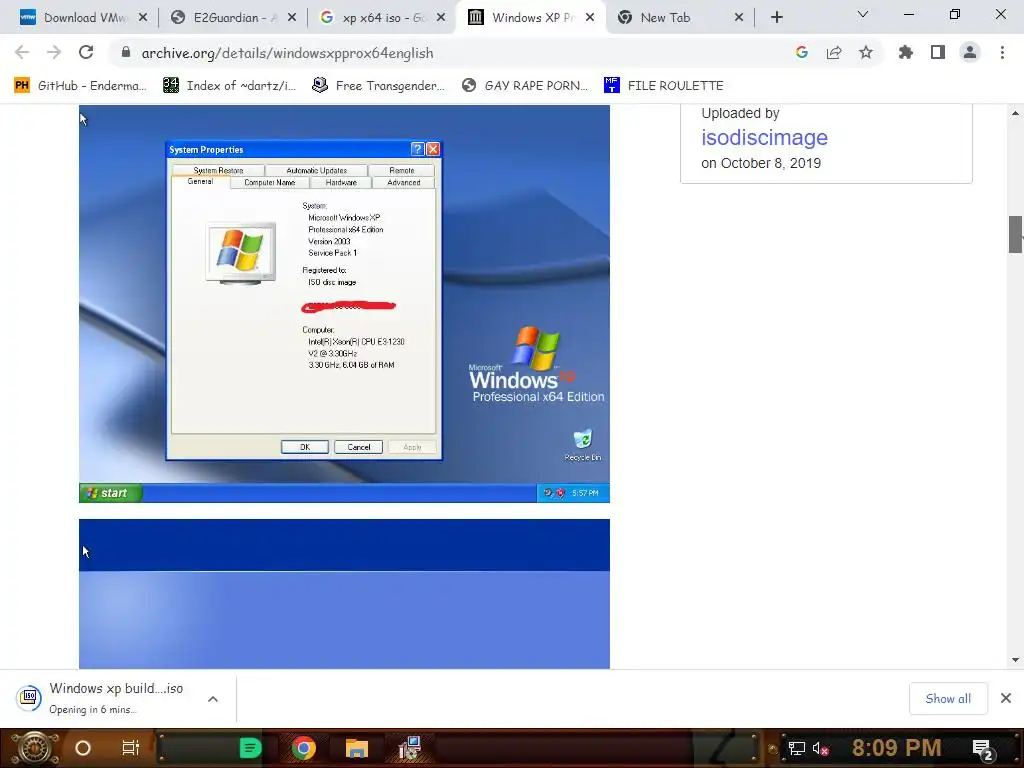This screenshot has width=1024, height=768.
Task: Open the FILE ROULETTE bookmark
Action: (x=664, y=86)
